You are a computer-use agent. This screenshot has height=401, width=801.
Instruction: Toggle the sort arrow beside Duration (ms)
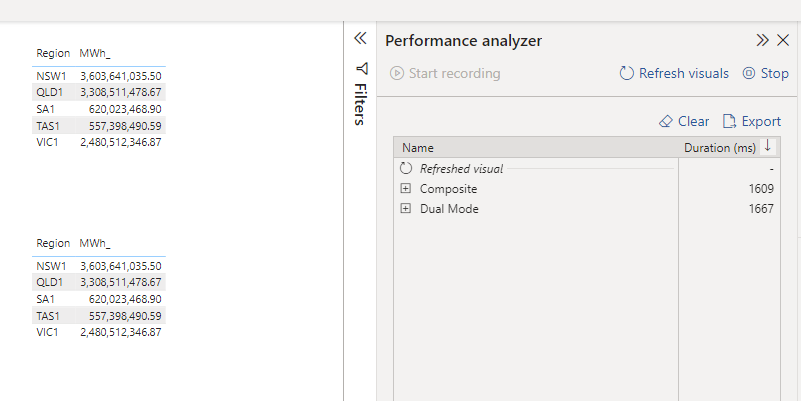(768, 147)
